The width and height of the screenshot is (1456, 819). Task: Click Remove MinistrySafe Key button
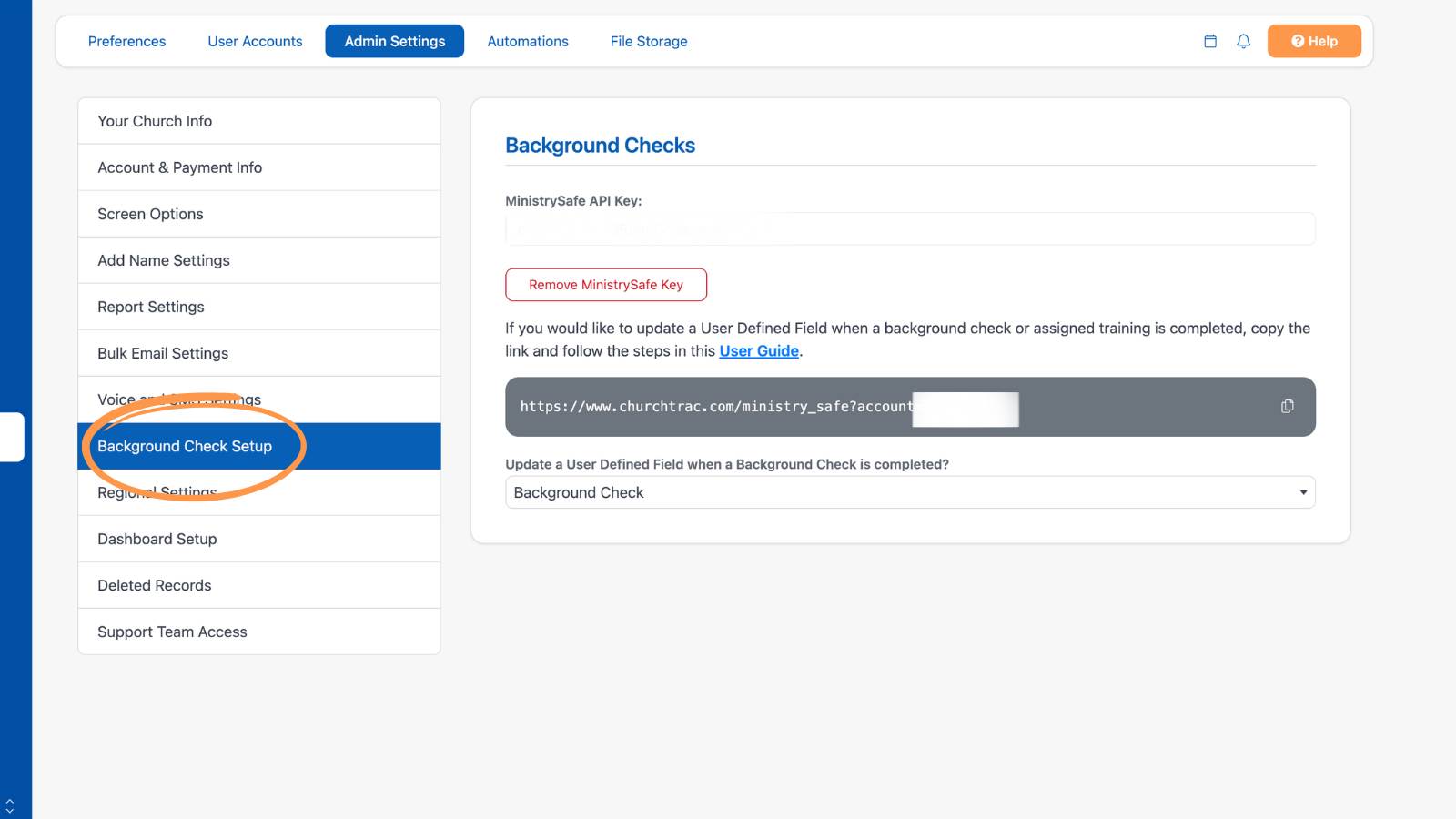pos(606,285)
